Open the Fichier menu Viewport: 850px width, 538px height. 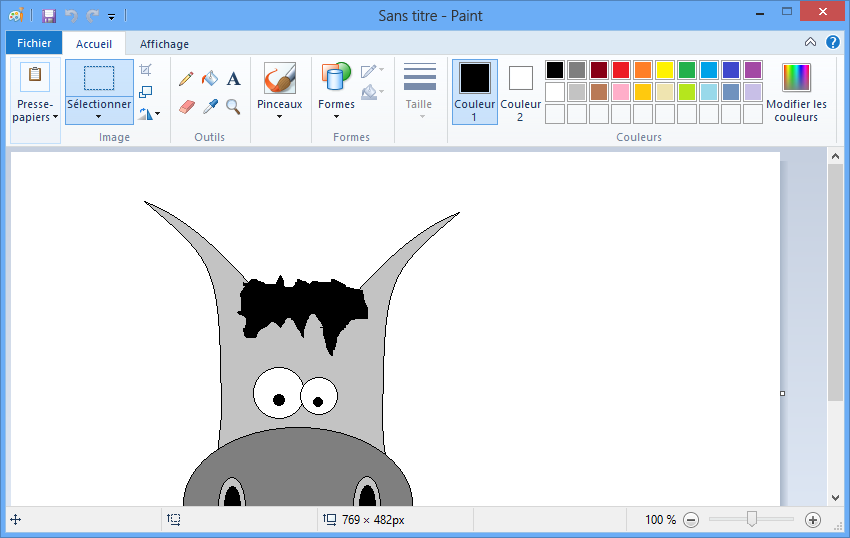point(34,43)
